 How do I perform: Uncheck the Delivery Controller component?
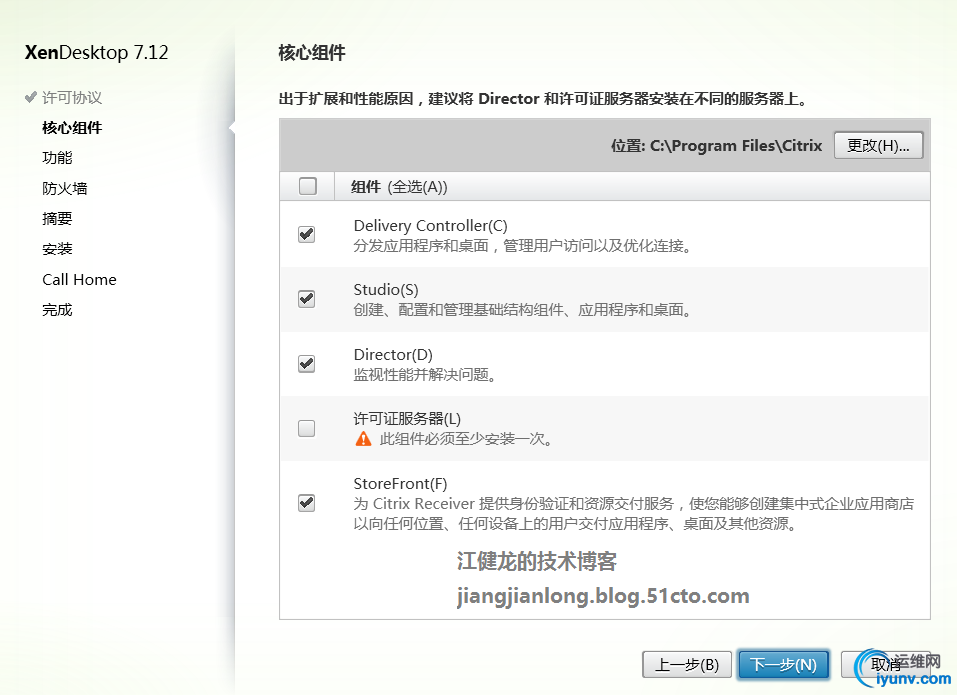306,234
